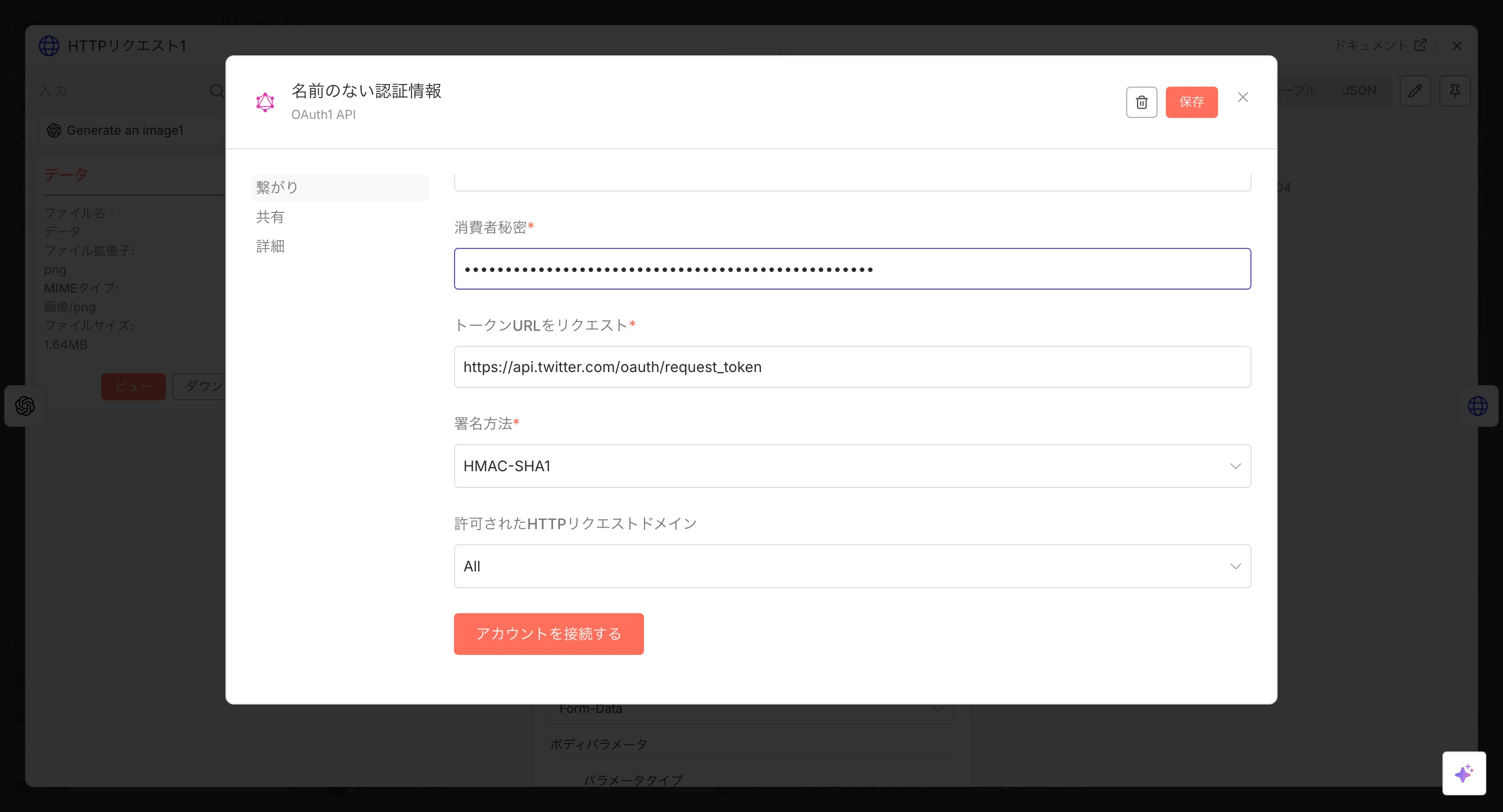Click ビュー button in the input panel
Viewport: 1503px width, 812px height.
(134, 386)
